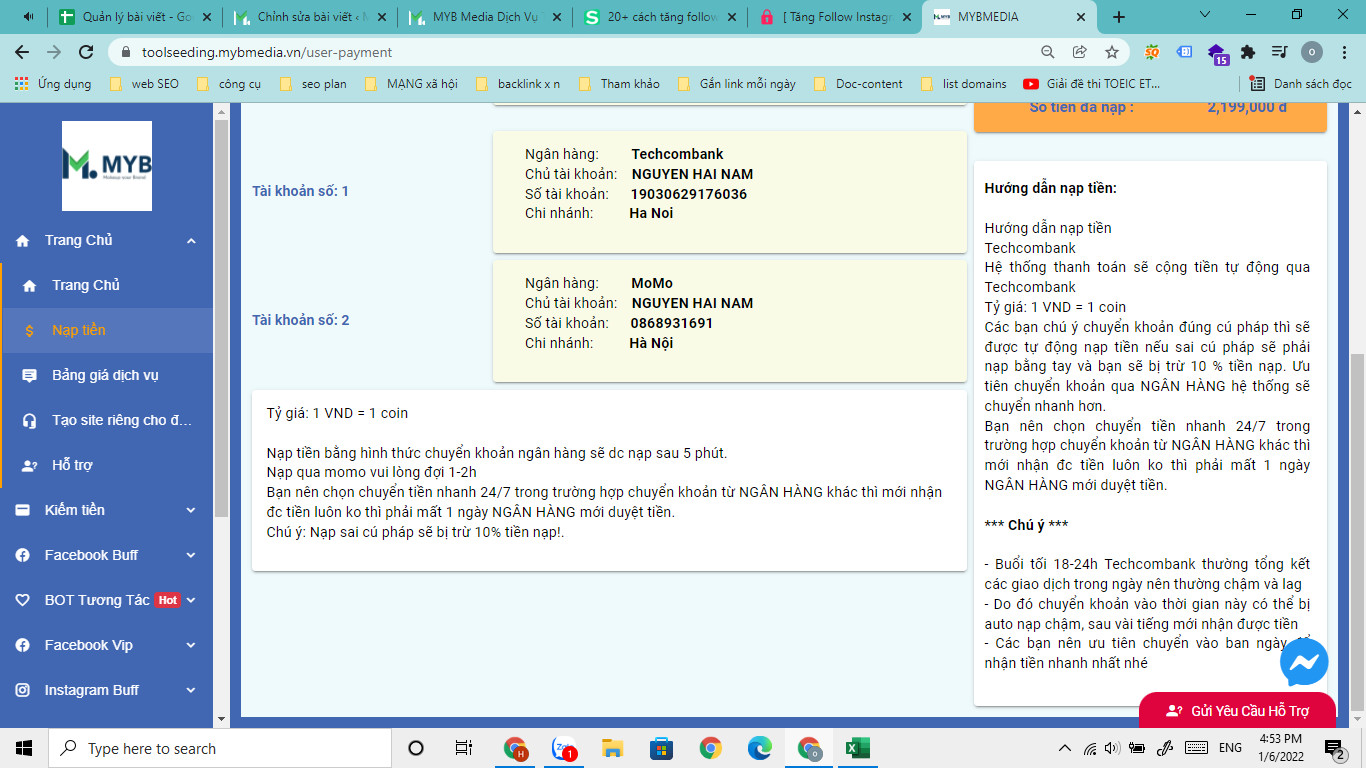Open Microsoft Edge from the taskbar
The width and height of the screenshot is (1366, 768).
(760, 748)
